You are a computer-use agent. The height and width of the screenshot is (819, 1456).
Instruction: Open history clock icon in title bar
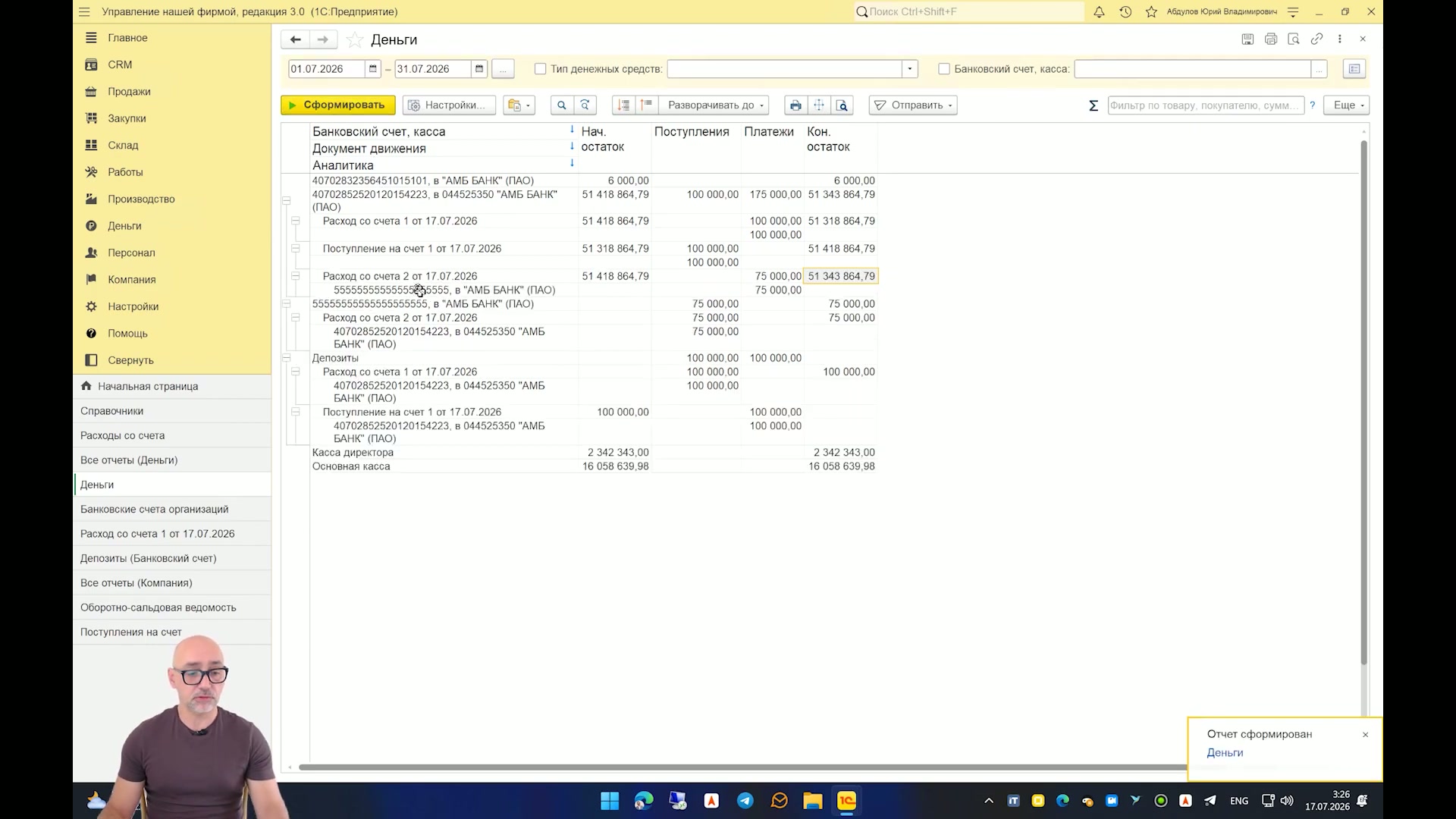pyautogui.click(x=1125, y=11)
